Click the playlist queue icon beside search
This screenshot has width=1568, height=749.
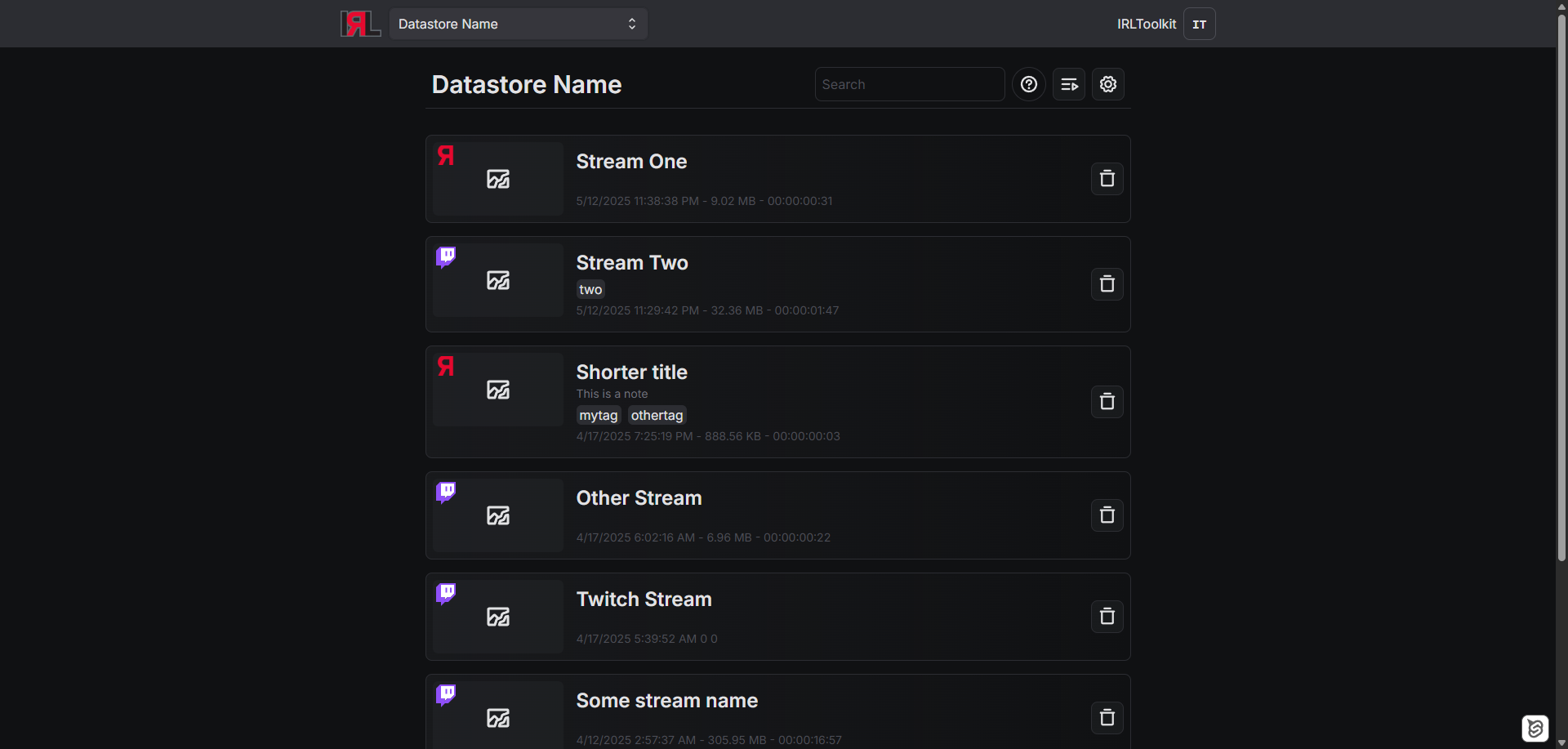tap(1068, 84)
